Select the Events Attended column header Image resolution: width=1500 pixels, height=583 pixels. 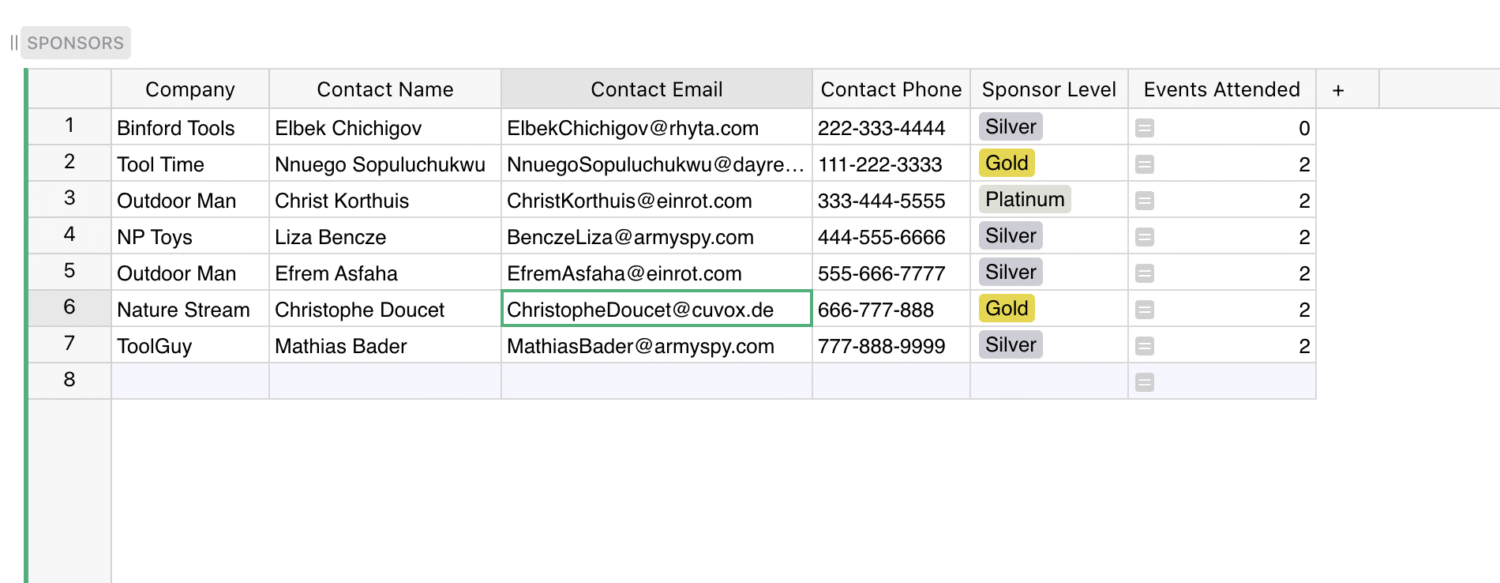tap(1222, 89)
